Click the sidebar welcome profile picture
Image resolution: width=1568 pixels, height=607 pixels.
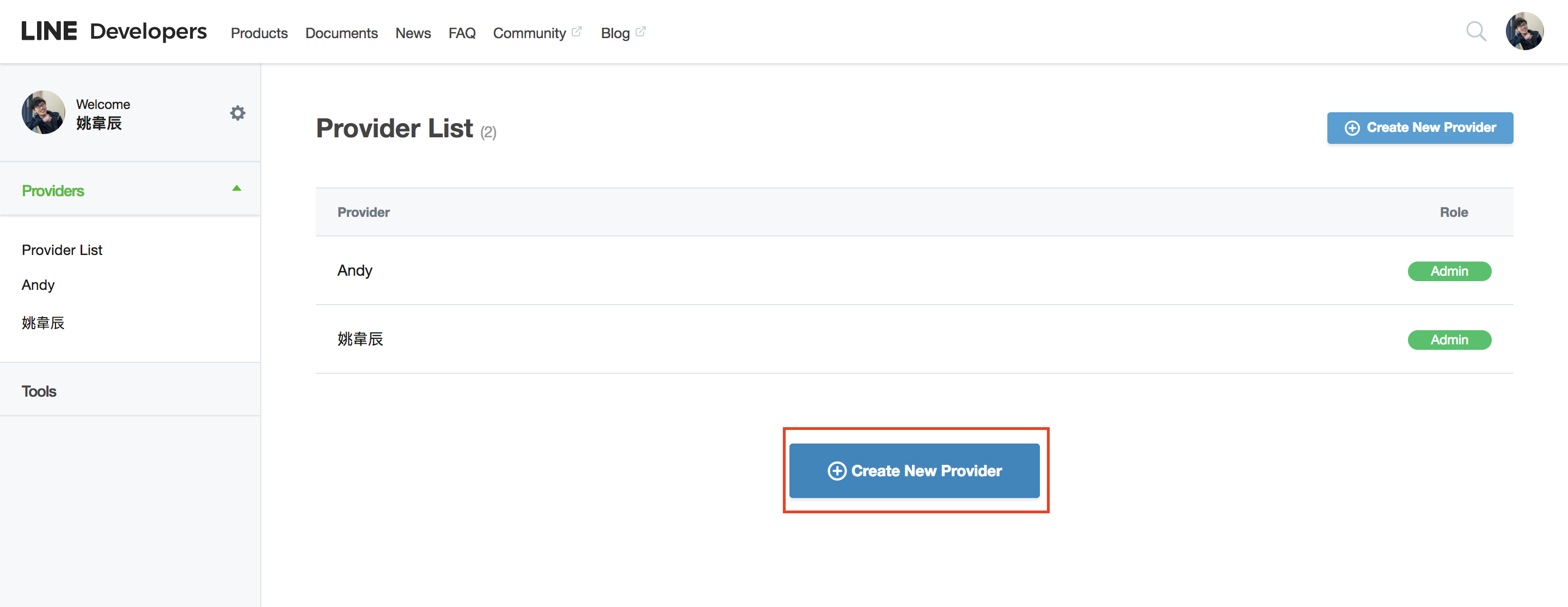point(43,113)
